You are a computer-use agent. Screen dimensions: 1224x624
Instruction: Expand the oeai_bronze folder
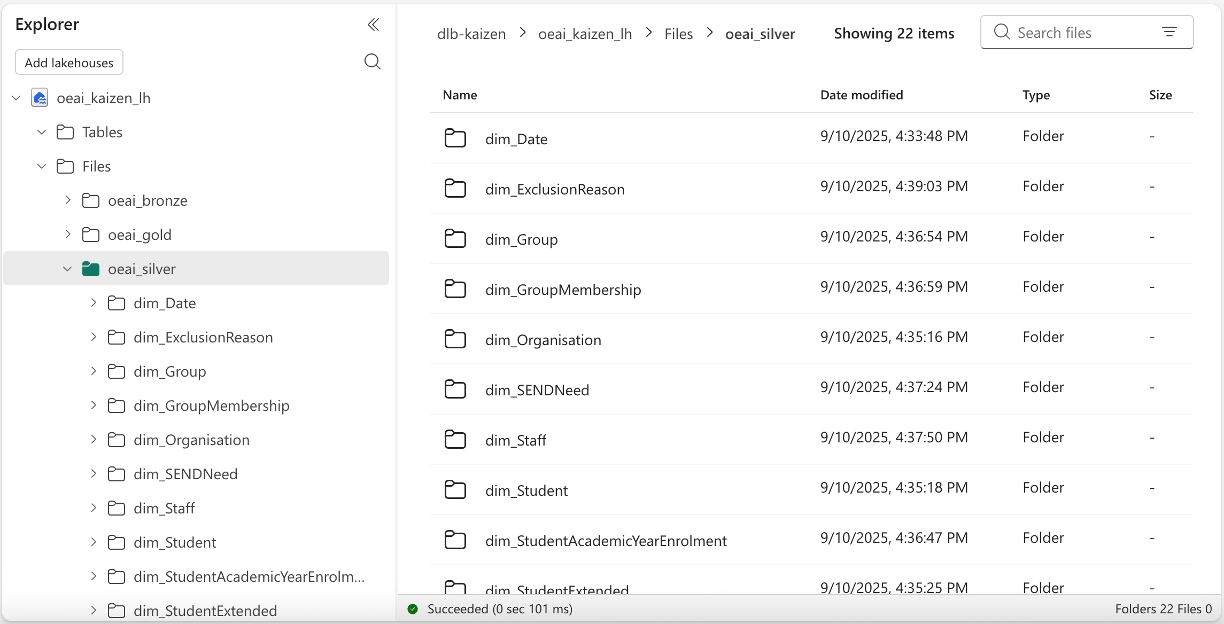(66, 200)
